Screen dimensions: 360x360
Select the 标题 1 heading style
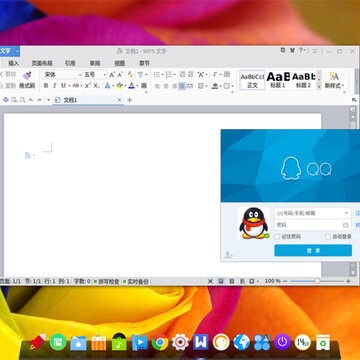coord(278,80)
